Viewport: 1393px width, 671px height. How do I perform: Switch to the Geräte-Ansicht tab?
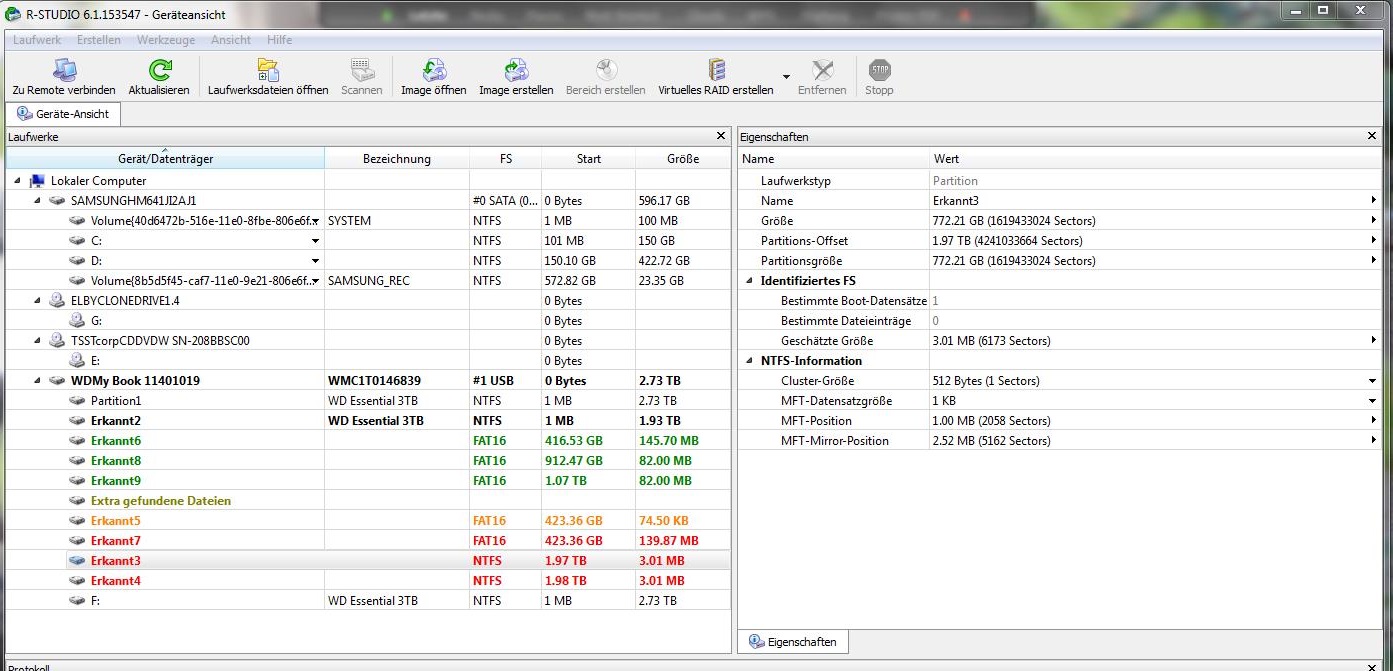pyautogui.click(x=64, y=114)
